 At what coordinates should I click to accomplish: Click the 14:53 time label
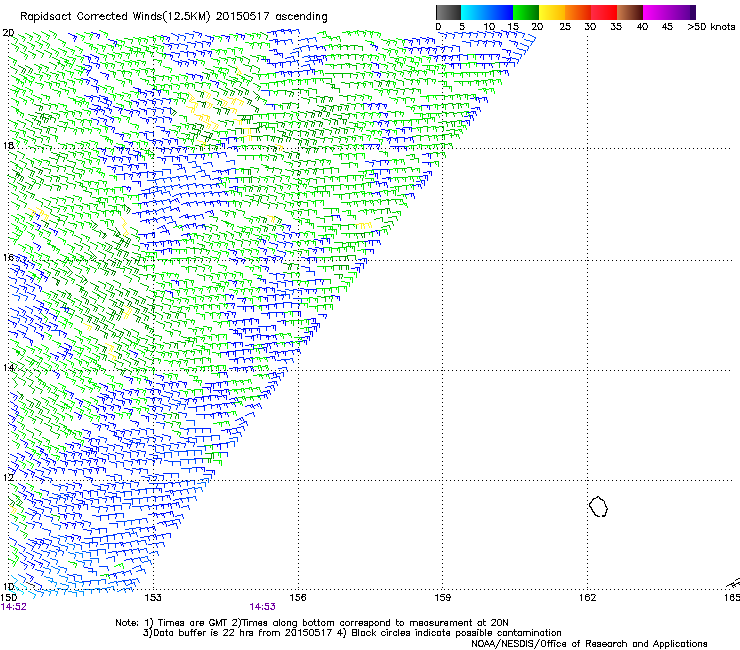(x=262, y=607)
